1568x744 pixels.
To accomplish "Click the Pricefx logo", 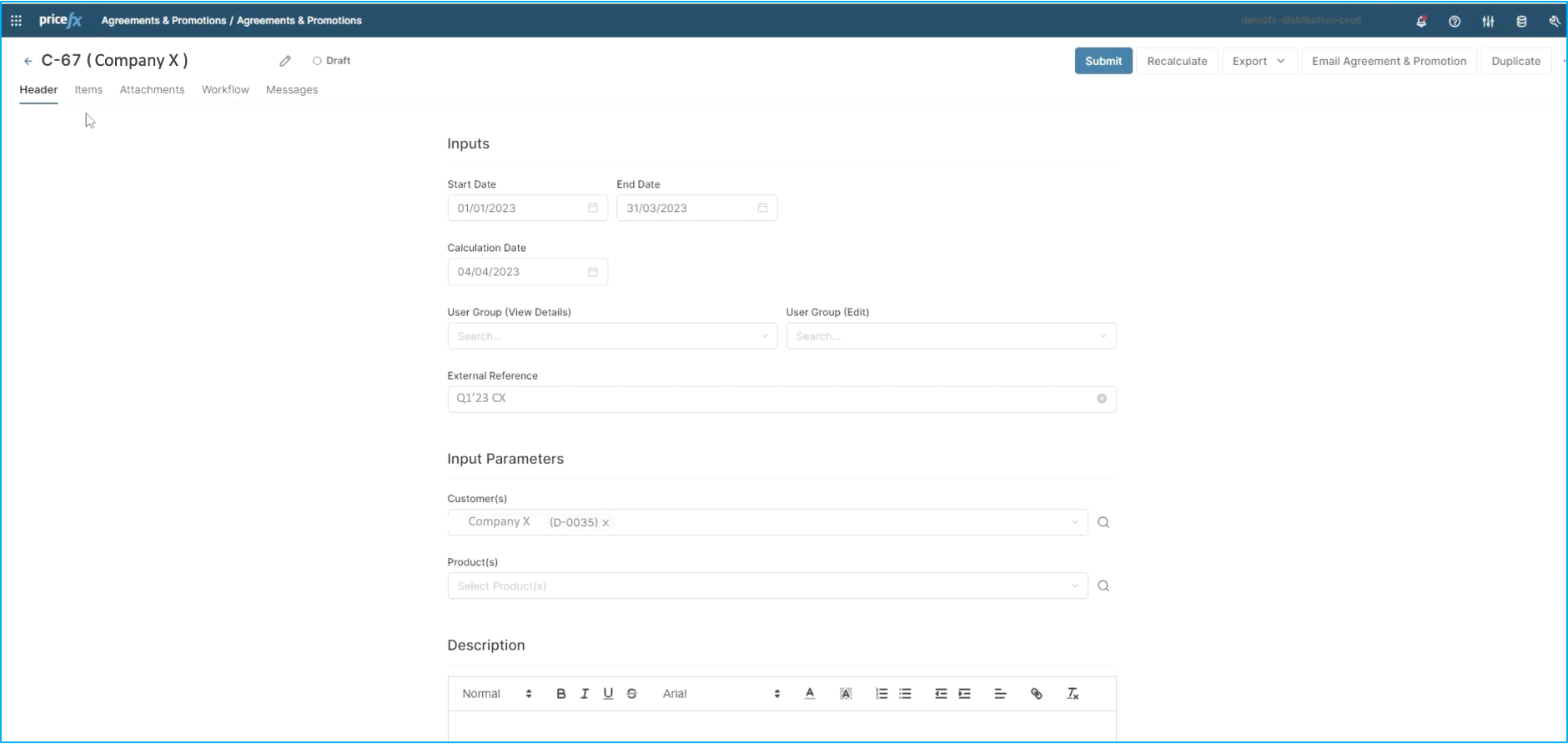I will [60, 20].
